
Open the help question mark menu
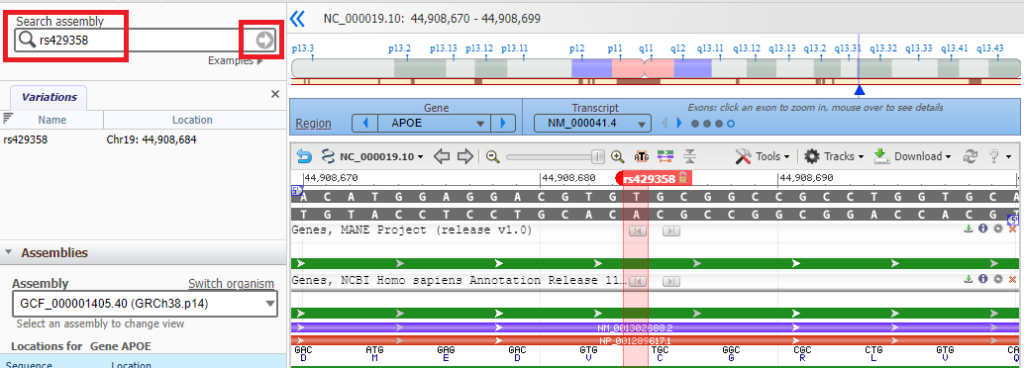(x=1000, y=157)
